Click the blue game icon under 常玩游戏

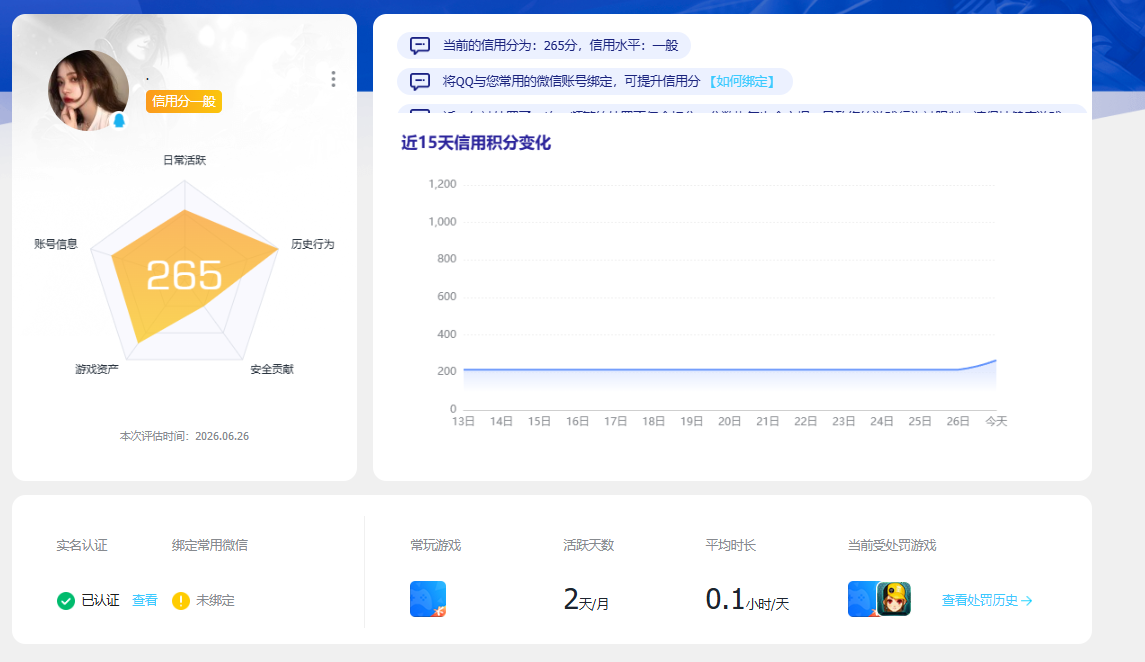[x=428, y=599]
